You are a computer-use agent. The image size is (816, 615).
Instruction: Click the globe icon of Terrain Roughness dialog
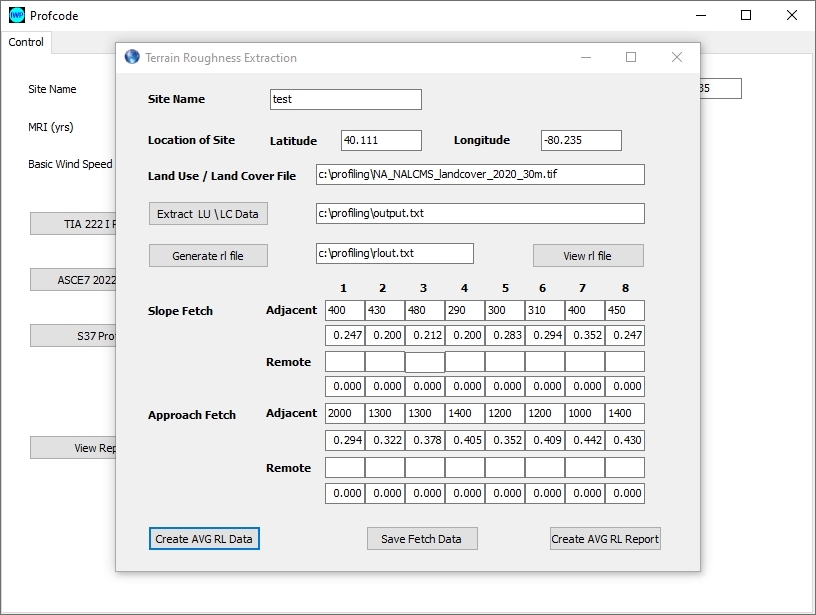132,57
